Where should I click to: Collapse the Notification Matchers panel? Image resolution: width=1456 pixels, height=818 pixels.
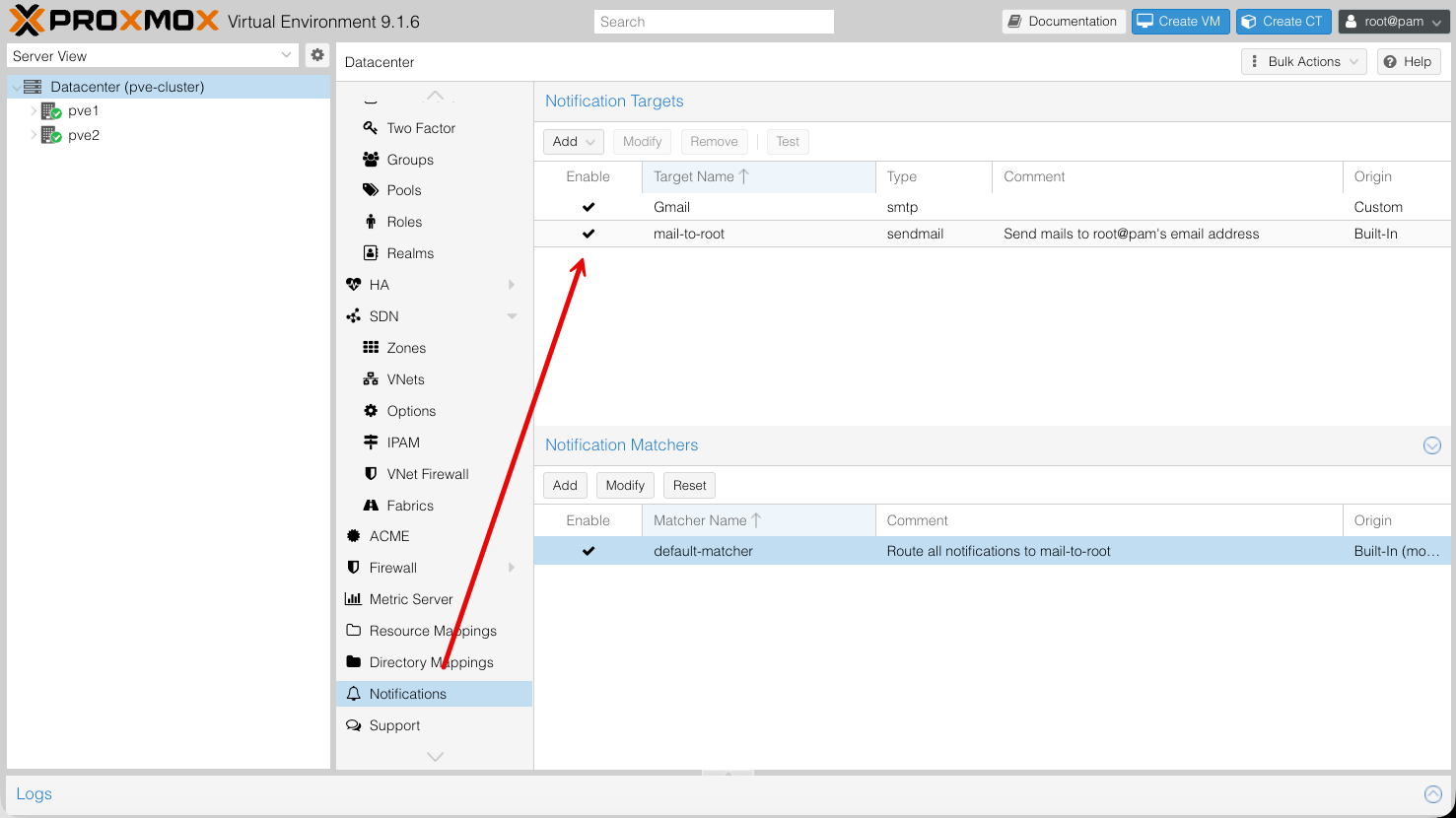[1432, 445]
